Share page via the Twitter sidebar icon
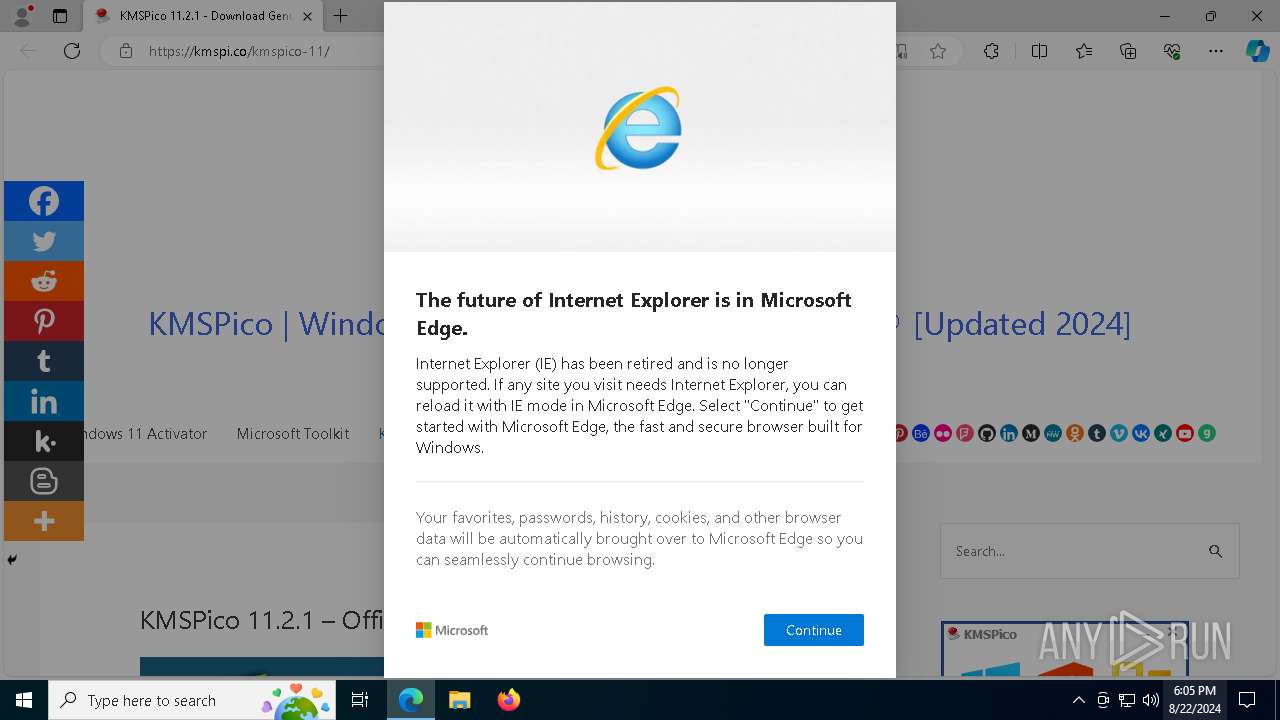Screen dimensions: 1280x720 [44, 241]
